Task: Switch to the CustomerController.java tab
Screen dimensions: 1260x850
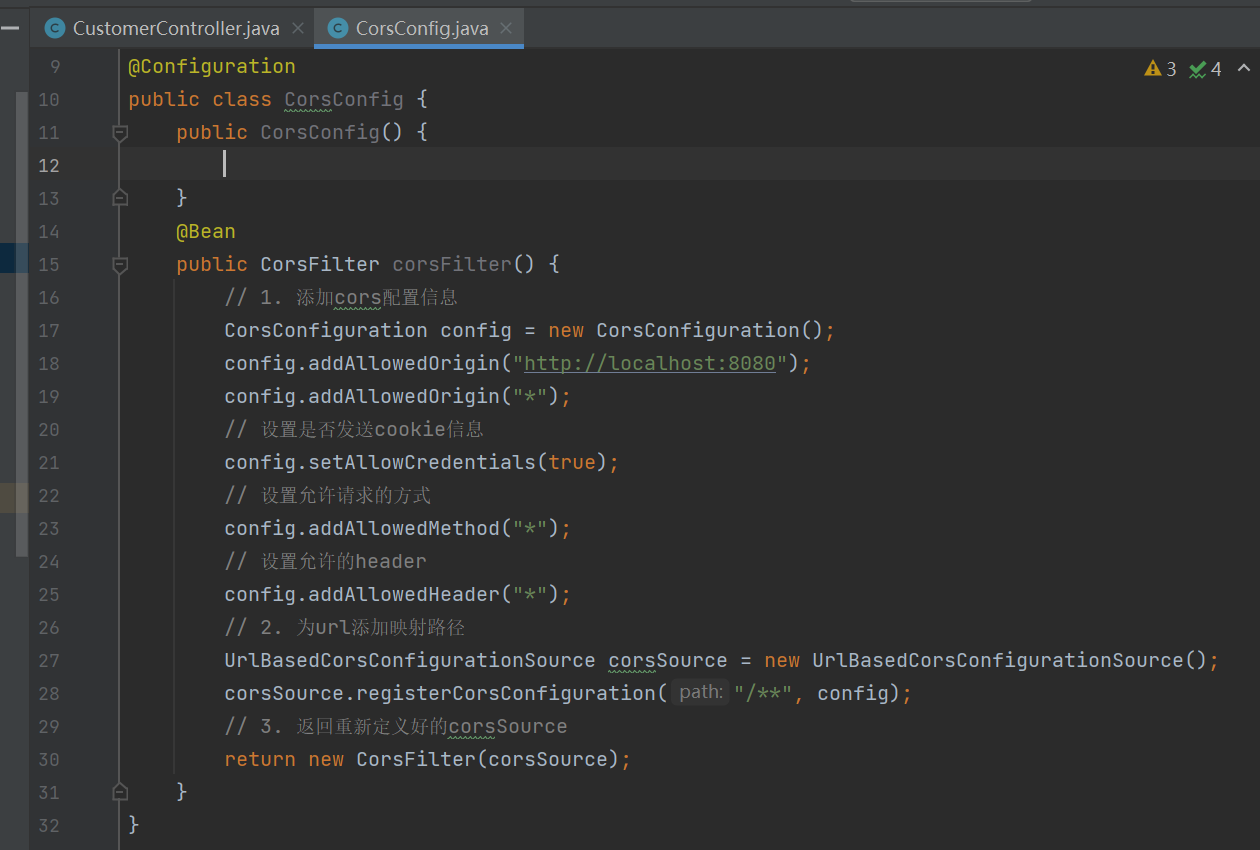Action: 176,29
